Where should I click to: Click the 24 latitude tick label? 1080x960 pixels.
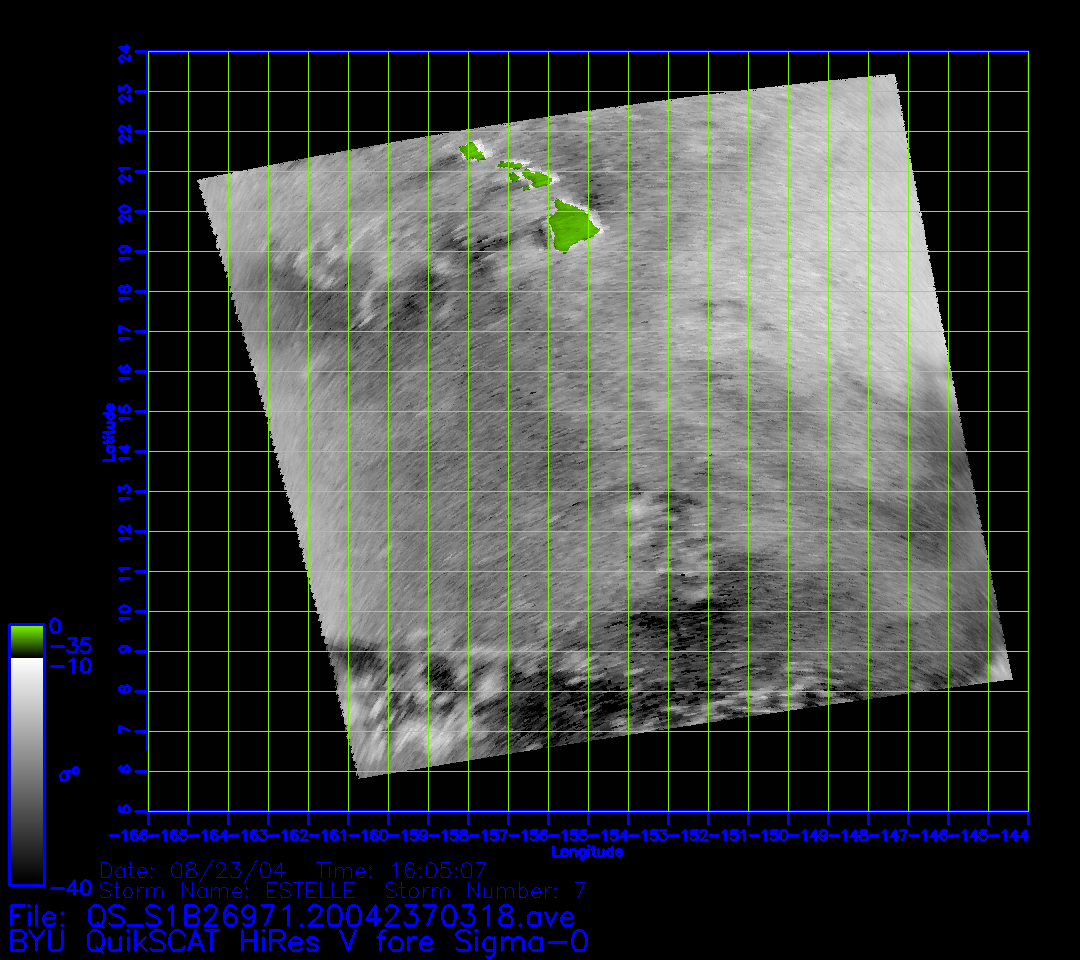tap(125, 51)
